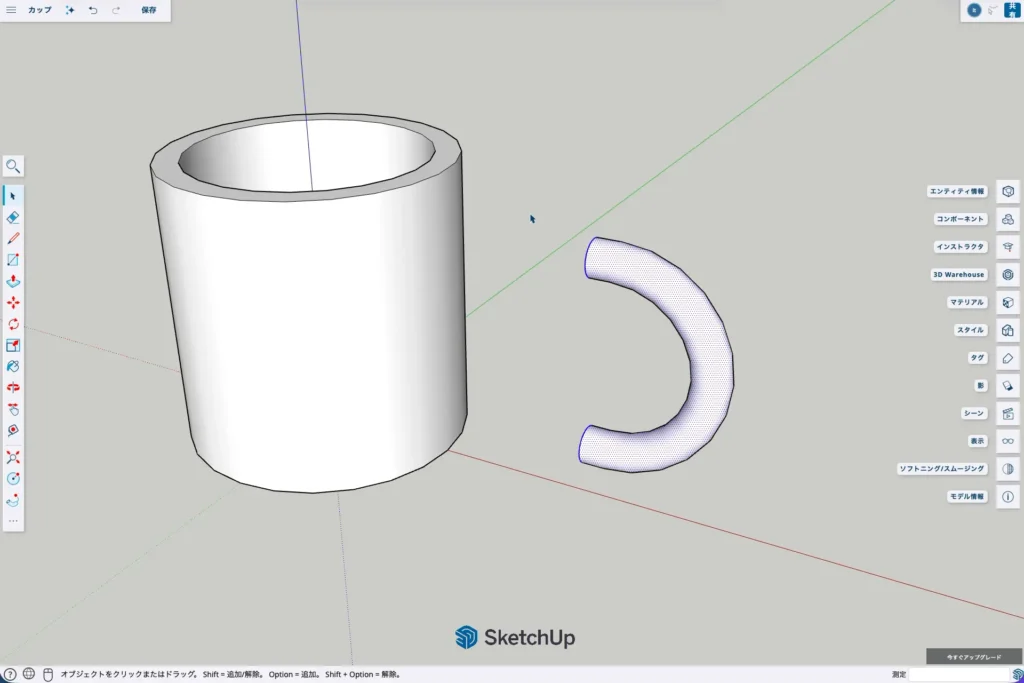This screenshot has width=1024, height=683.
Task: Click the エンティティ情報 label
Action: click(957, 191)
